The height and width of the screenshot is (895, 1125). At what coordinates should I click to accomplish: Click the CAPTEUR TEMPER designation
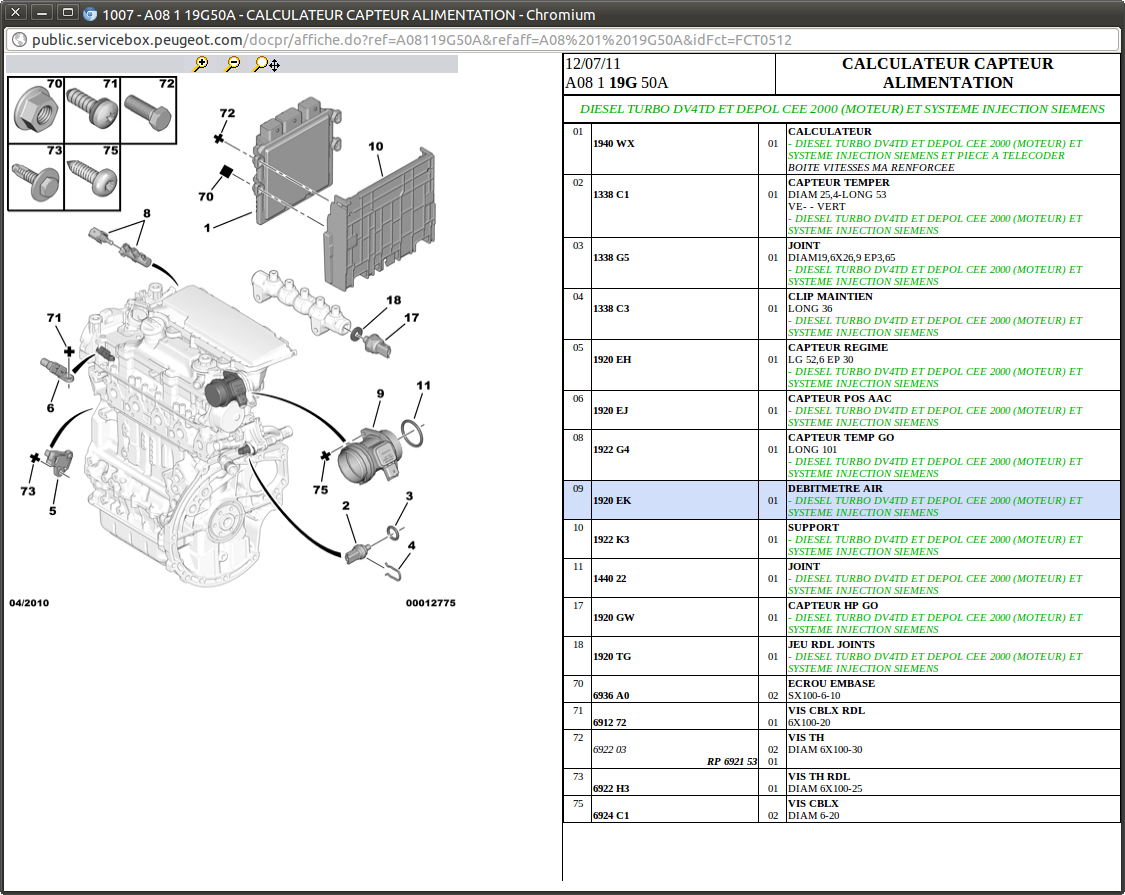point(839,182)
